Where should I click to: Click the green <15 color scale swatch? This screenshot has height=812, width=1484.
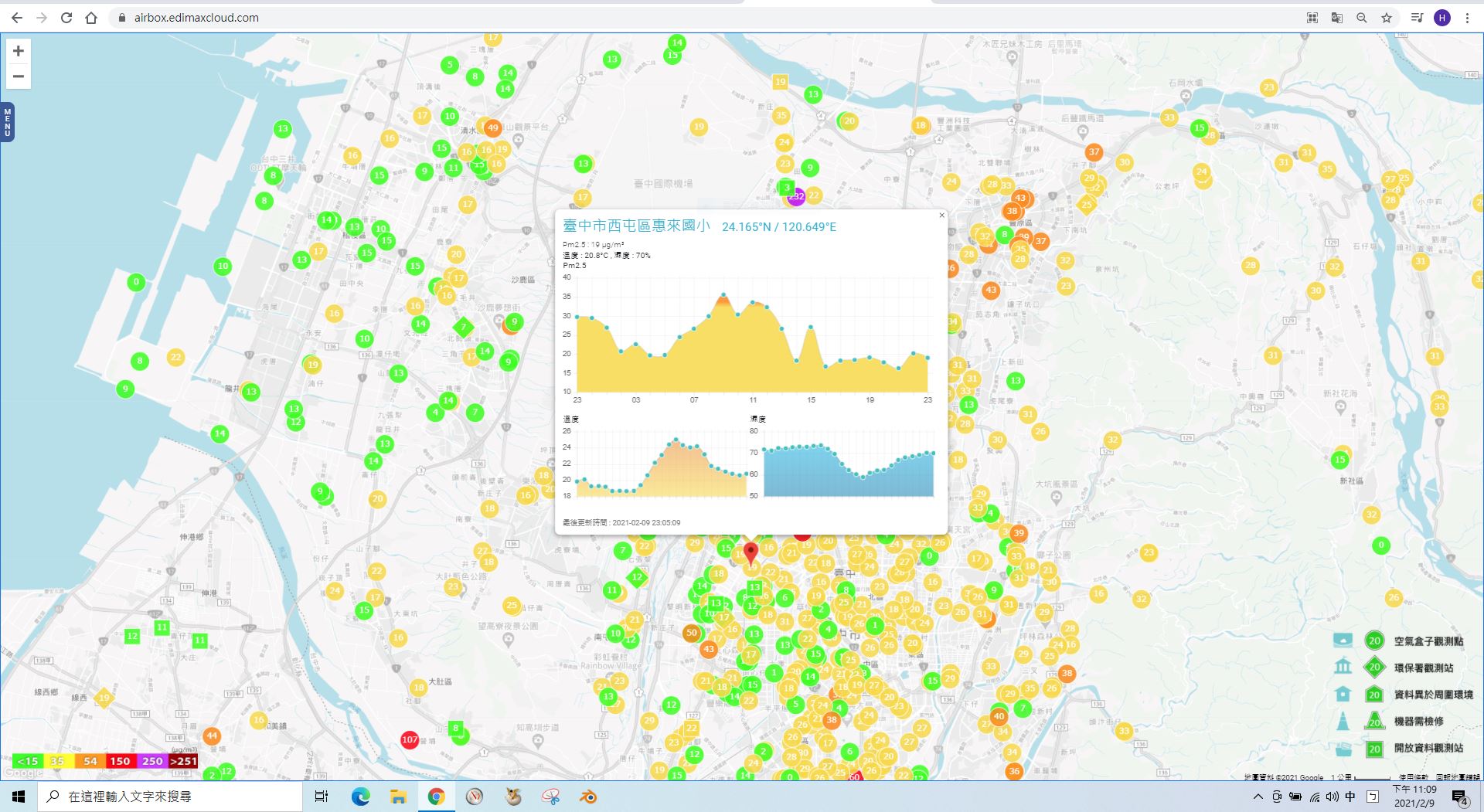click(27, 761)
